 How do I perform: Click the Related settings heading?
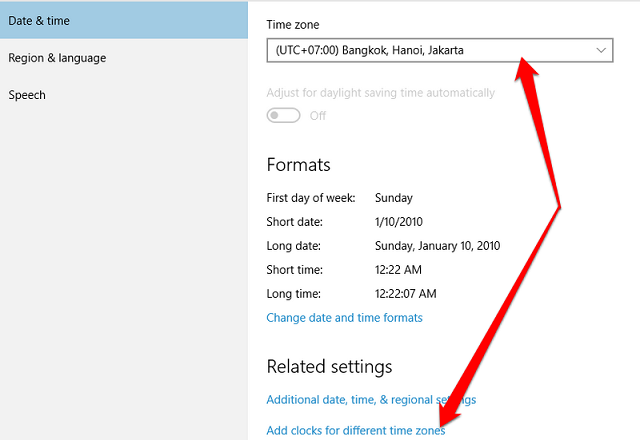click(329, 367)
